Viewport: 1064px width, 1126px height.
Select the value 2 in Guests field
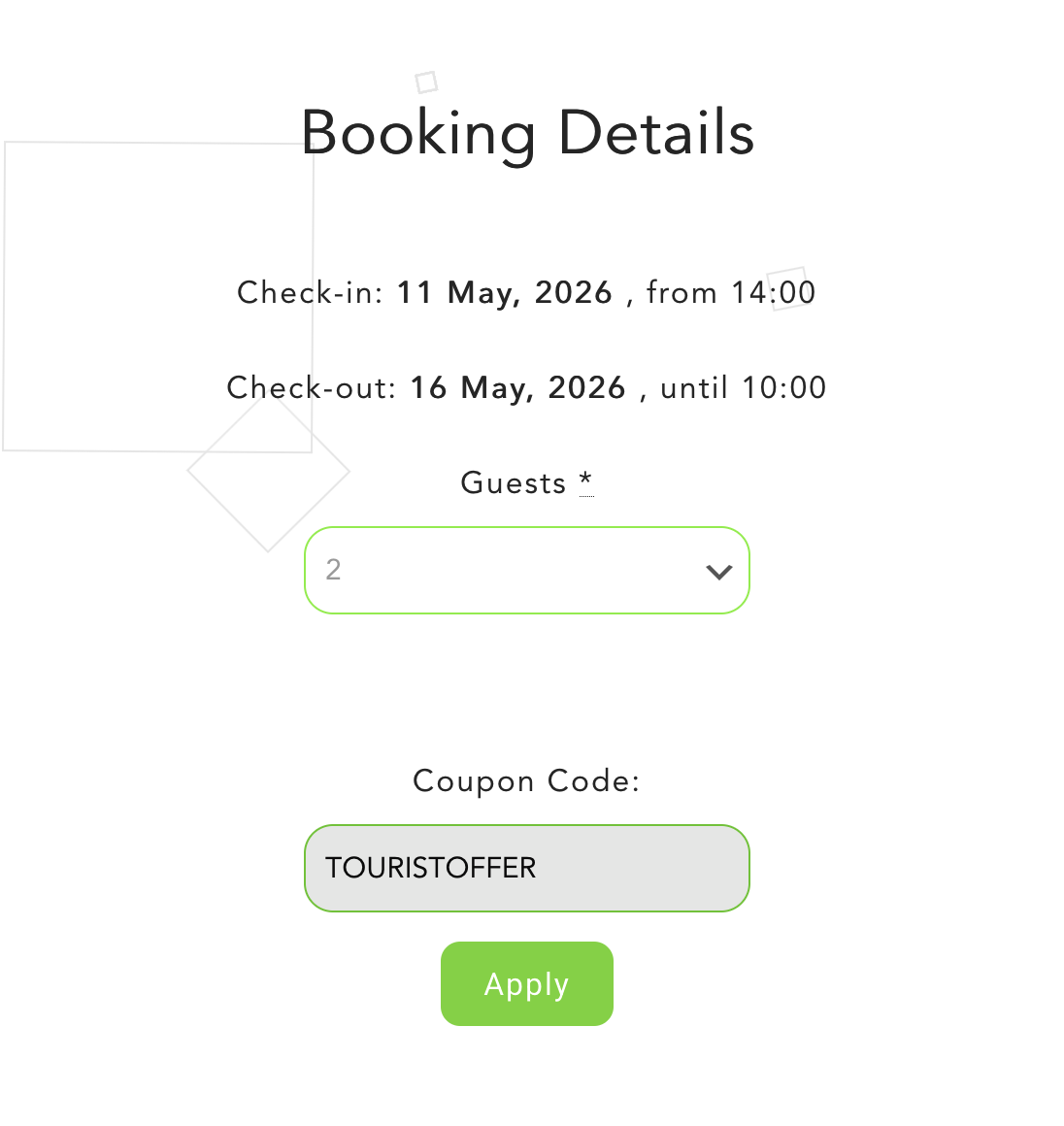pyautogui.click(x=334, y=570)
